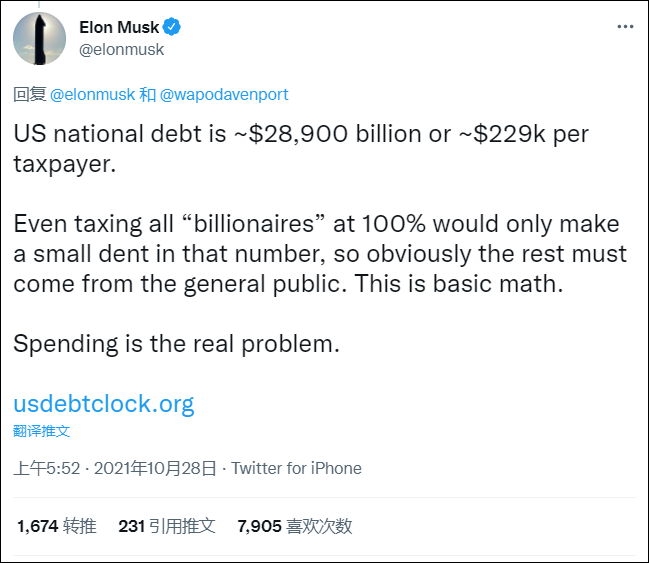Open @elonmusk mention in the reply line

(x=92, y=95)
